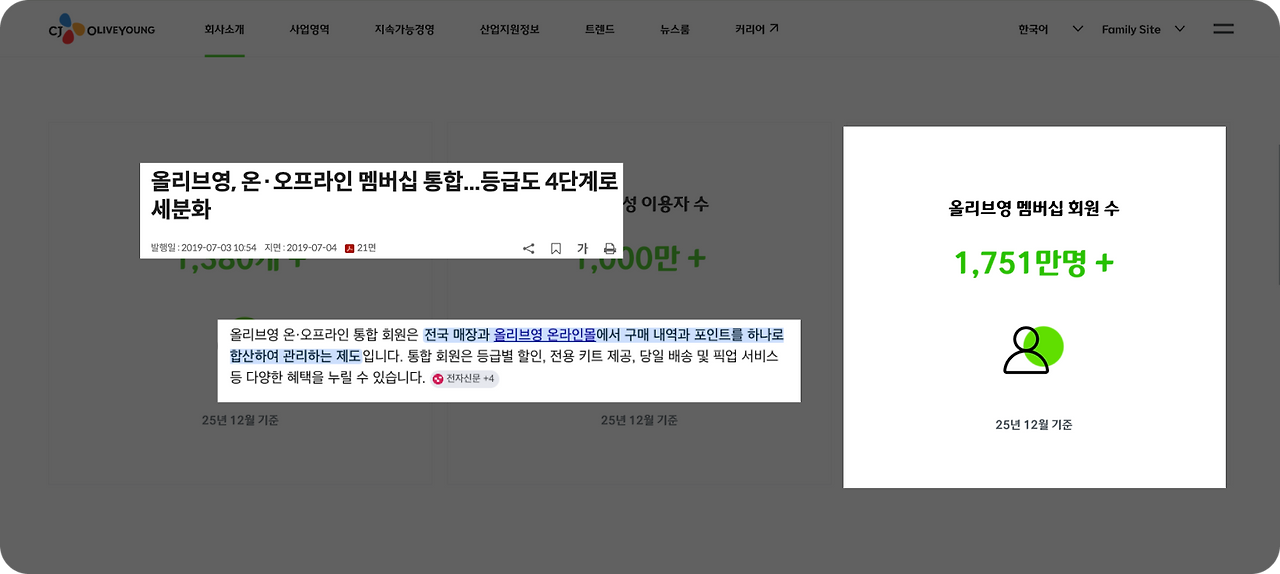Click the CJ Olive Young logo

pyautogui.click(x=101, y=28)
